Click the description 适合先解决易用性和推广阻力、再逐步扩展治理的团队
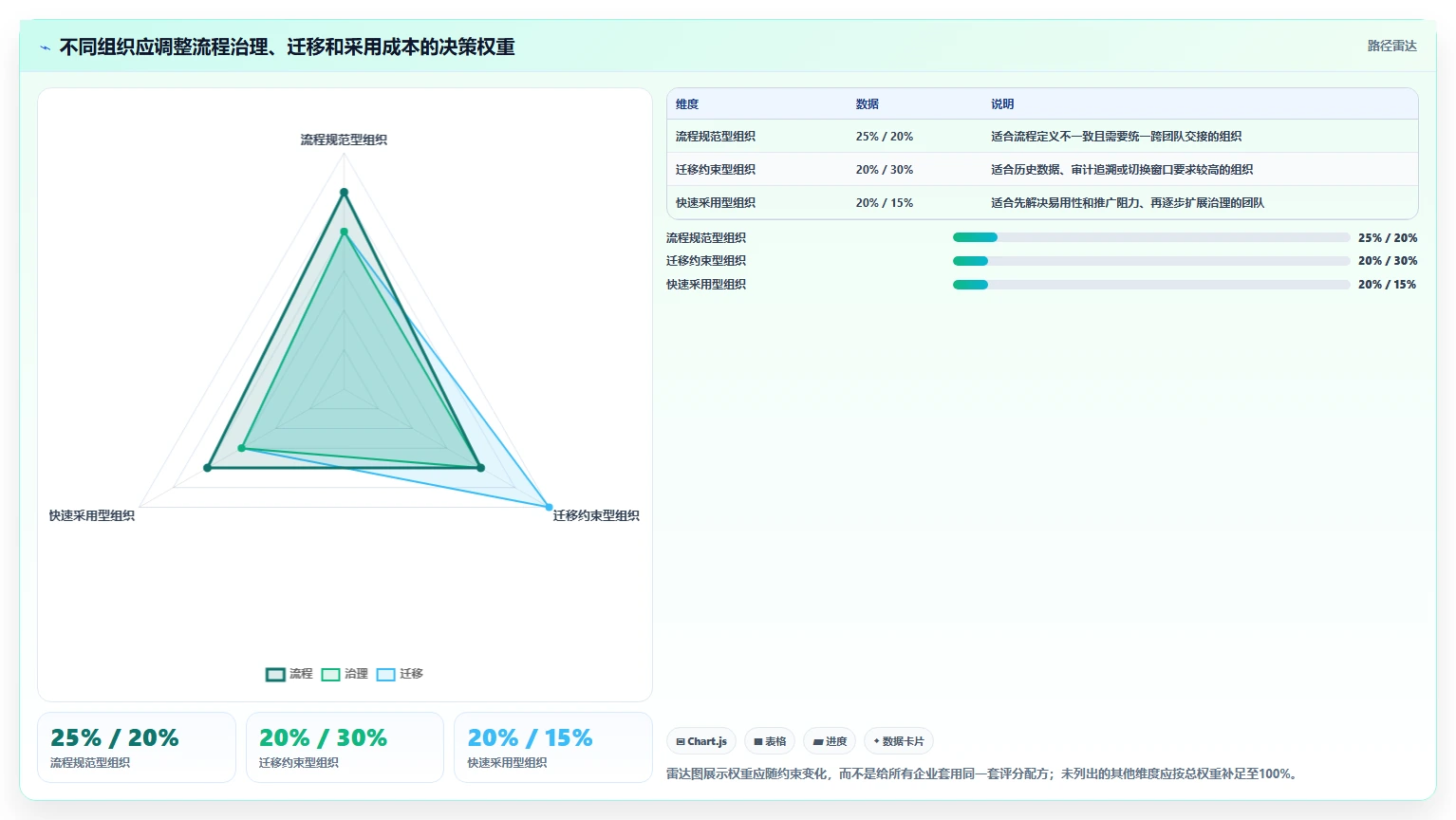 tap(1128, 203)
